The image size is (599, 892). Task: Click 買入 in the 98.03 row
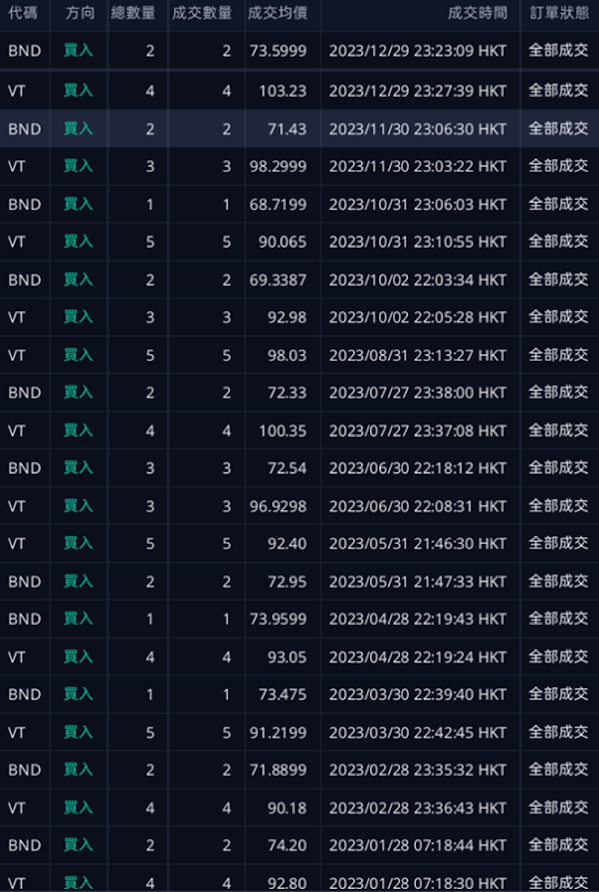[x=79, y=355]
